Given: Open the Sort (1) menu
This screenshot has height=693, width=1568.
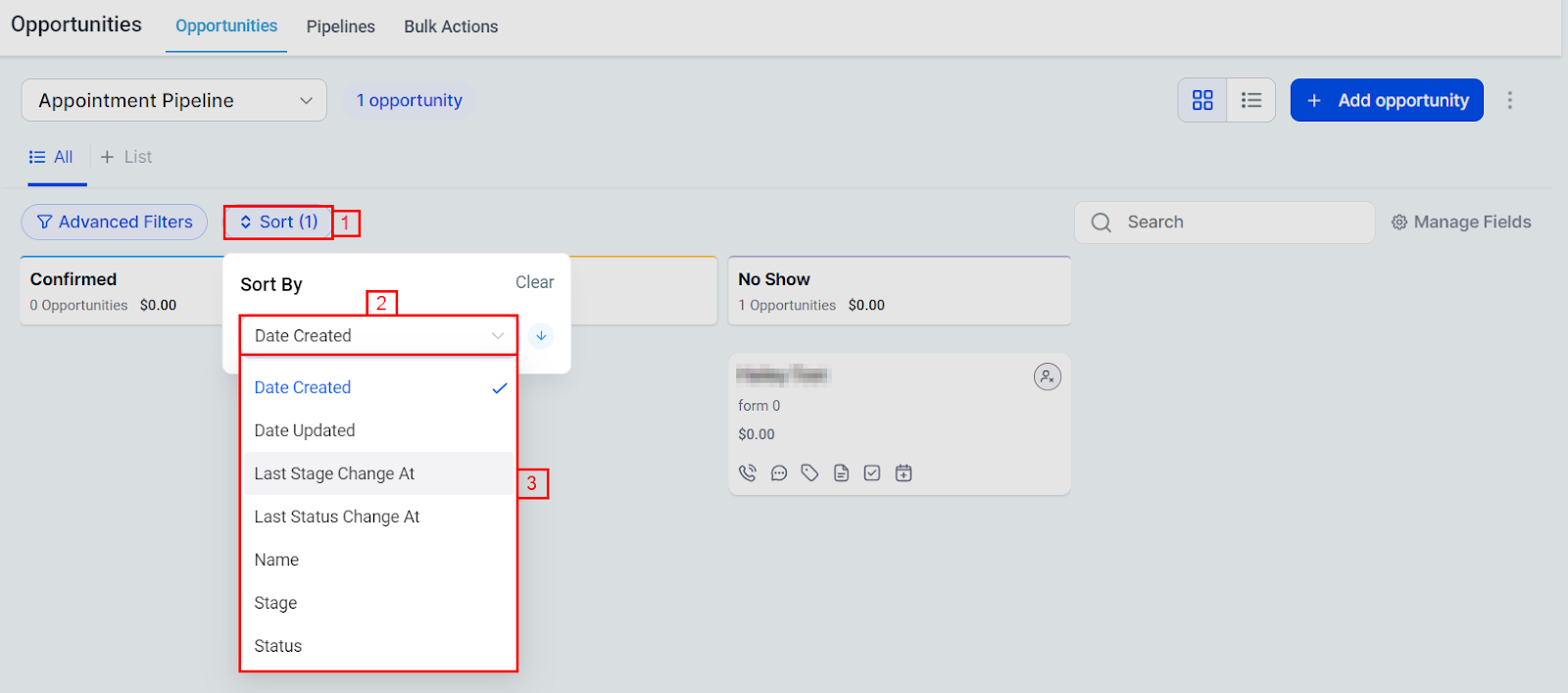Looking at the screenshot, I should pos(279,223).
